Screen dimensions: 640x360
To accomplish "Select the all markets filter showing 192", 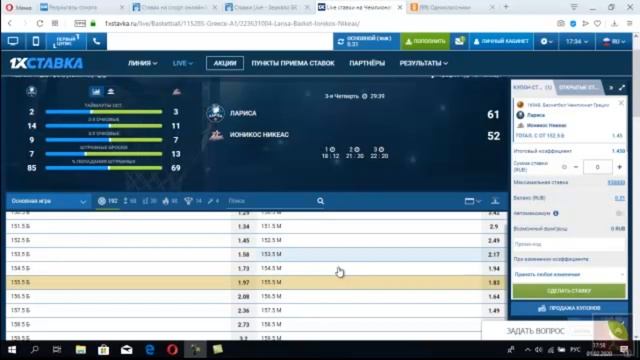I will pyautogui.click(x=108, y=201).
